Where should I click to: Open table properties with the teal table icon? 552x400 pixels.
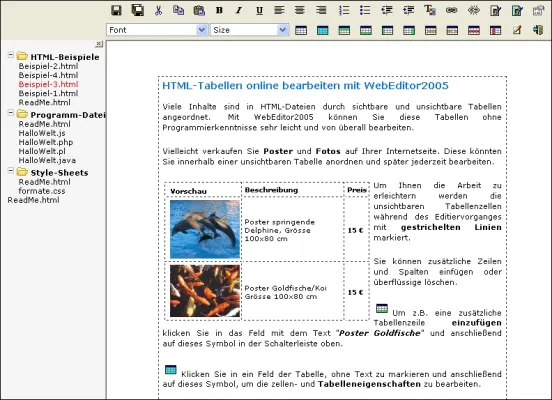click(x=322, y=30)
